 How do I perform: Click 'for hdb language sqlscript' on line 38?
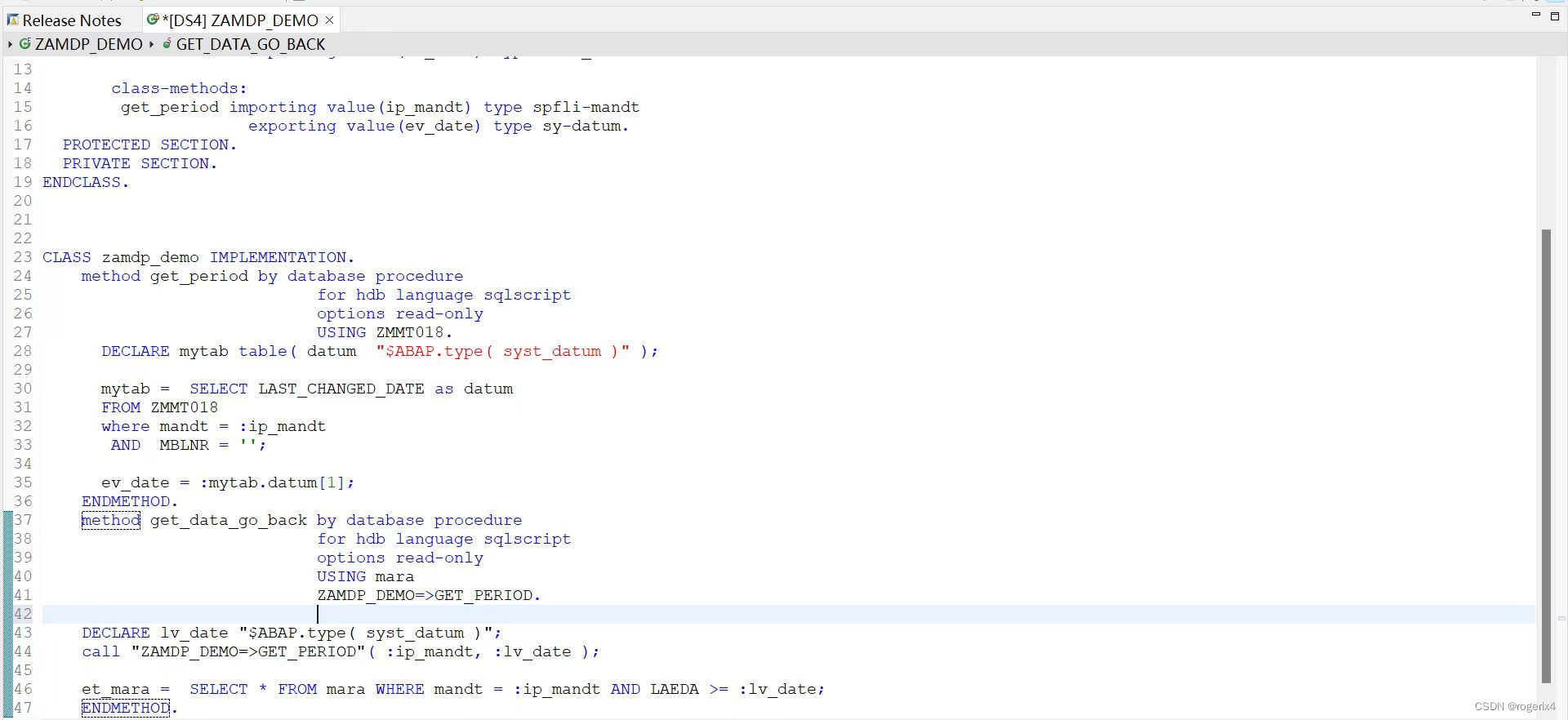(443, 539)
